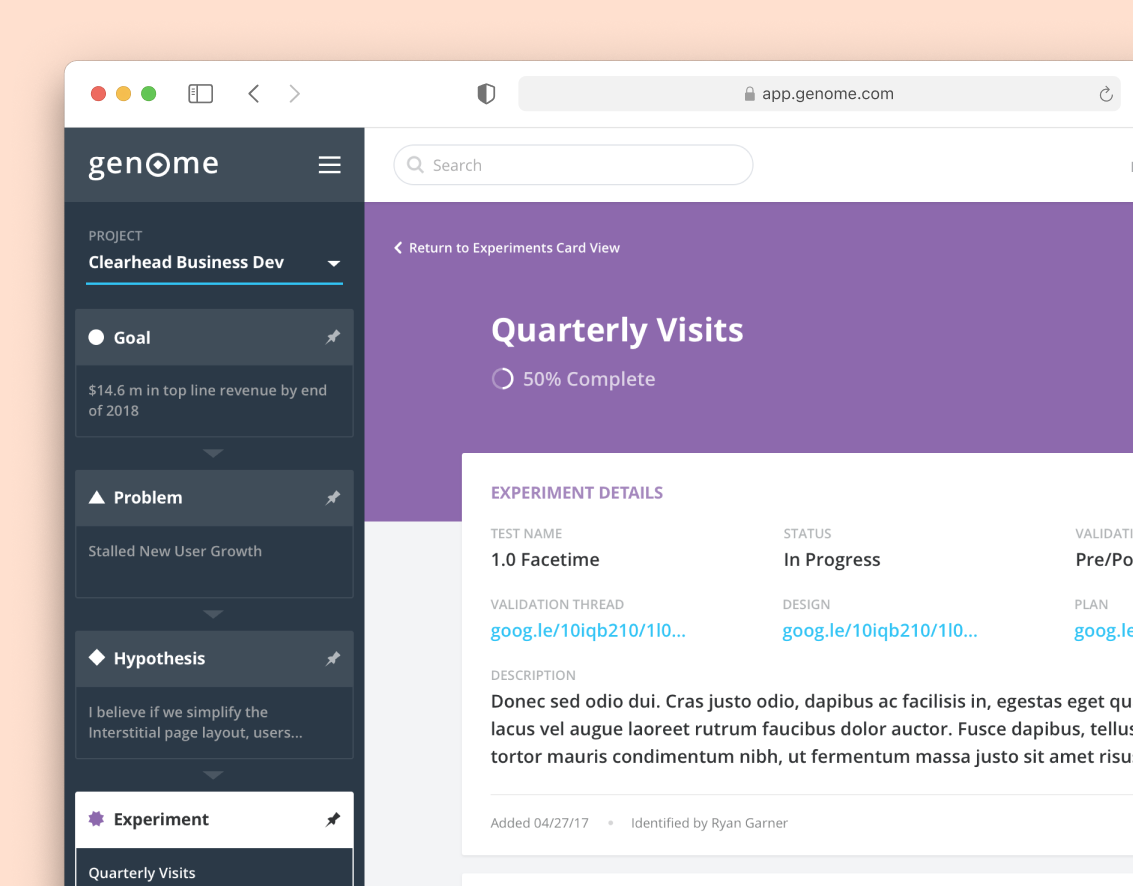Click in the Search field
The height and width of the screenshot is (886, 1133).
tap(573, 165)
